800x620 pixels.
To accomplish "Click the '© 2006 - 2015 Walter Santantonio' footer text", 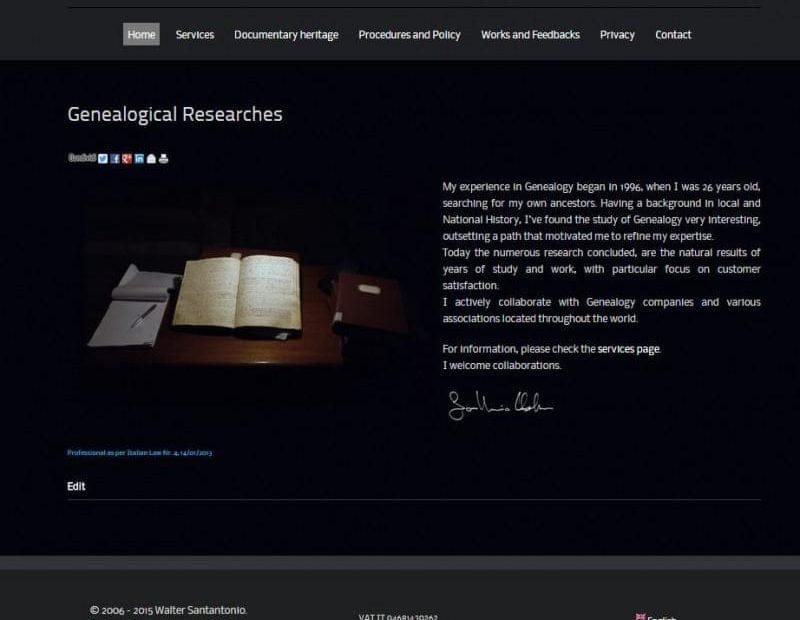I will tap(168, 610).
